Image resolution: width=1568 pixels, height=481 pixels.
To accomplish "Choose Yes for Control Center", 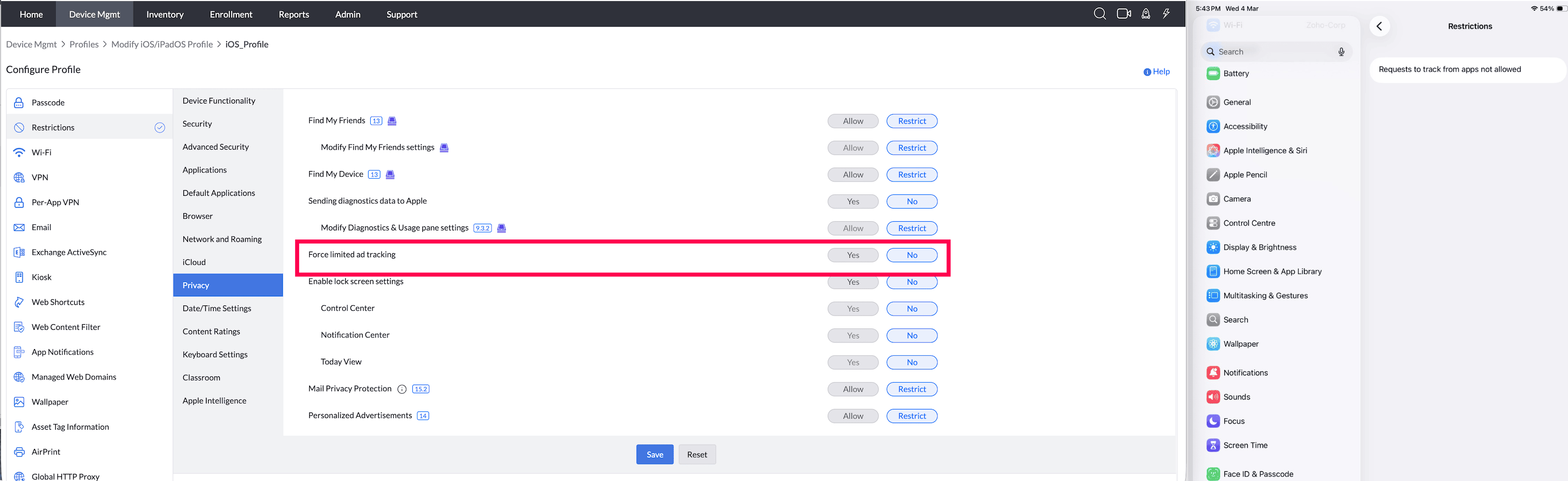I will [x=853, y=308].
